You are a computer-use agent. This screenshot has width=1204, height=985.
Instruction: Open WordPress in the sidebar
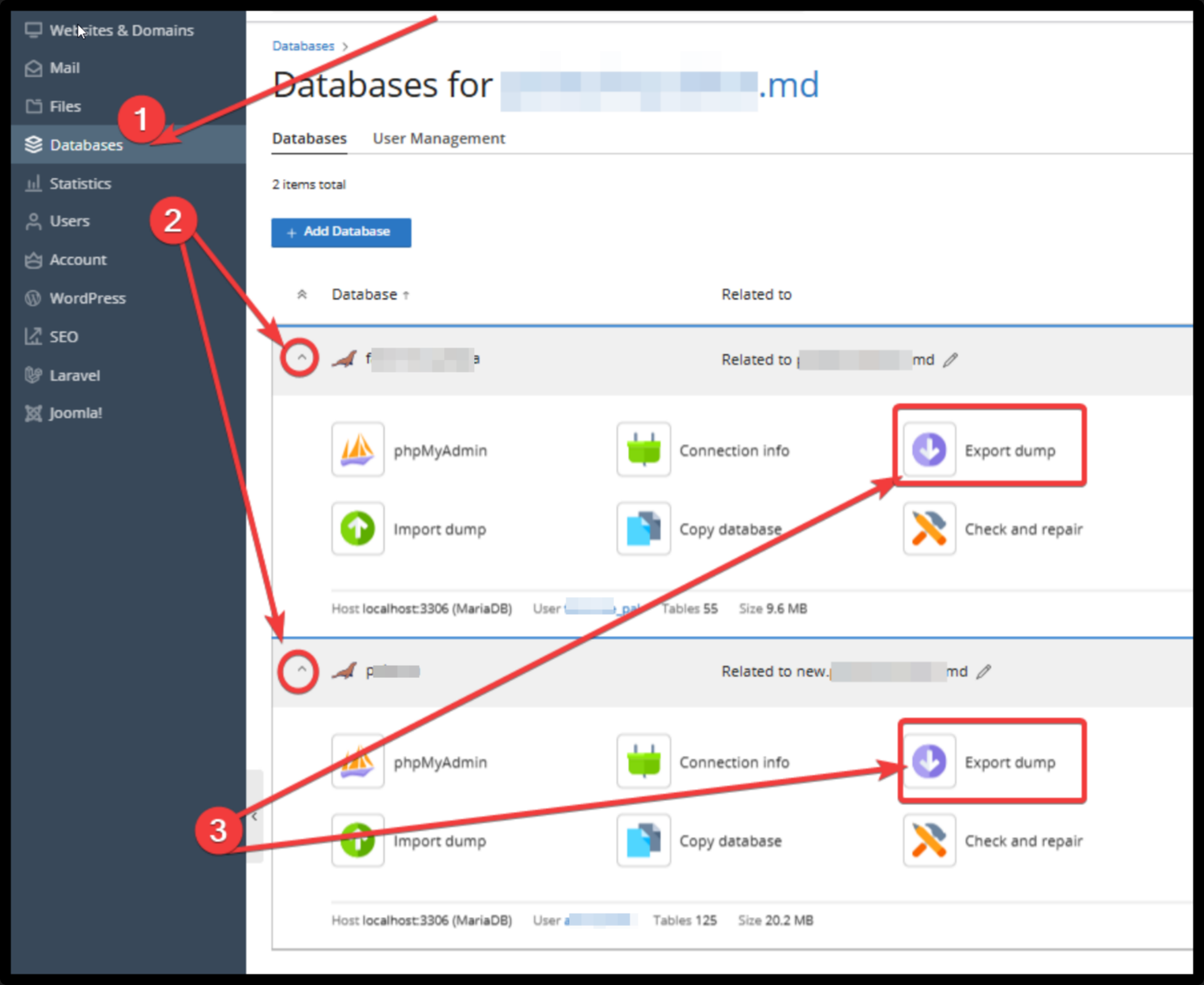[128, 298]
